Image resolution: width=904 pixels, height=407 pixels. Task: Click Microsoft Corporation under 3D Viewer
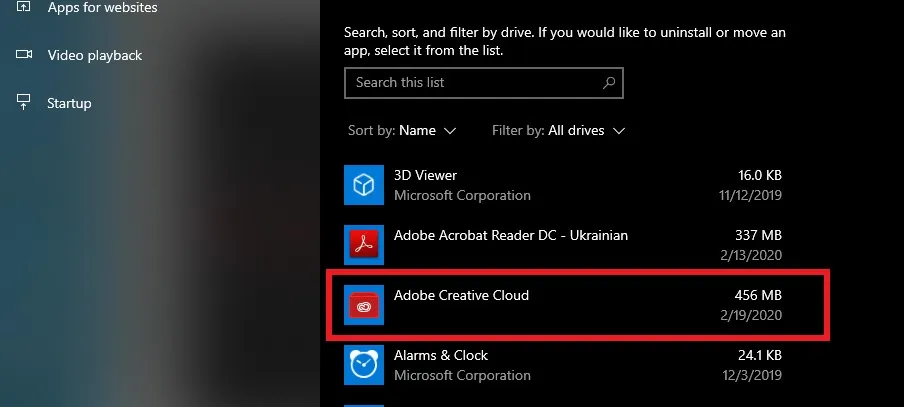462,195
